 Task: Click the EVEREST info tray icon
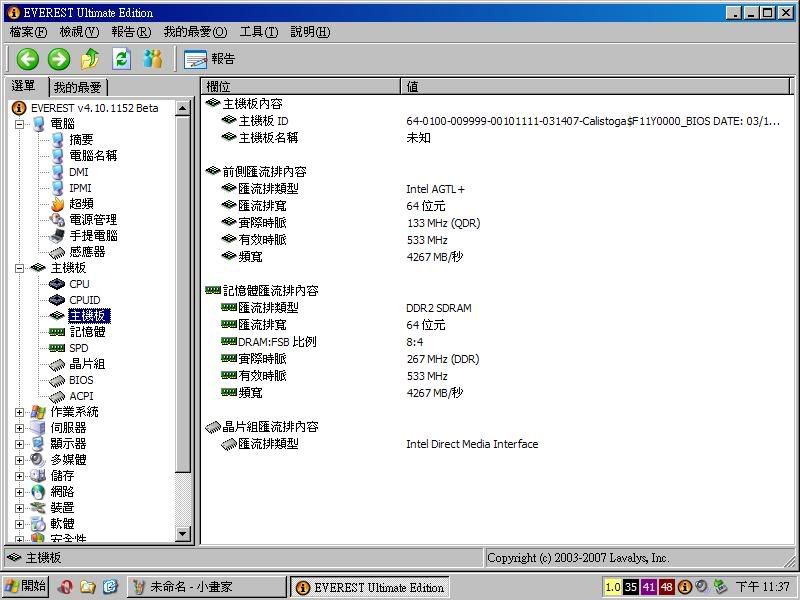coord(684,587)
